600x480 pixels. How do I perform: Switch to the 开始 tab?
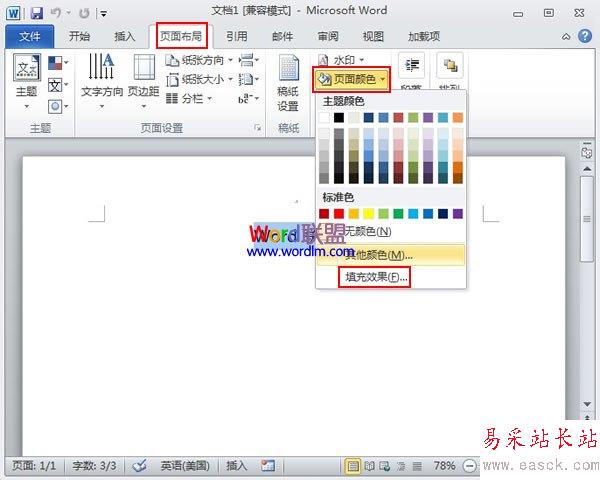(x=80, y=36)
